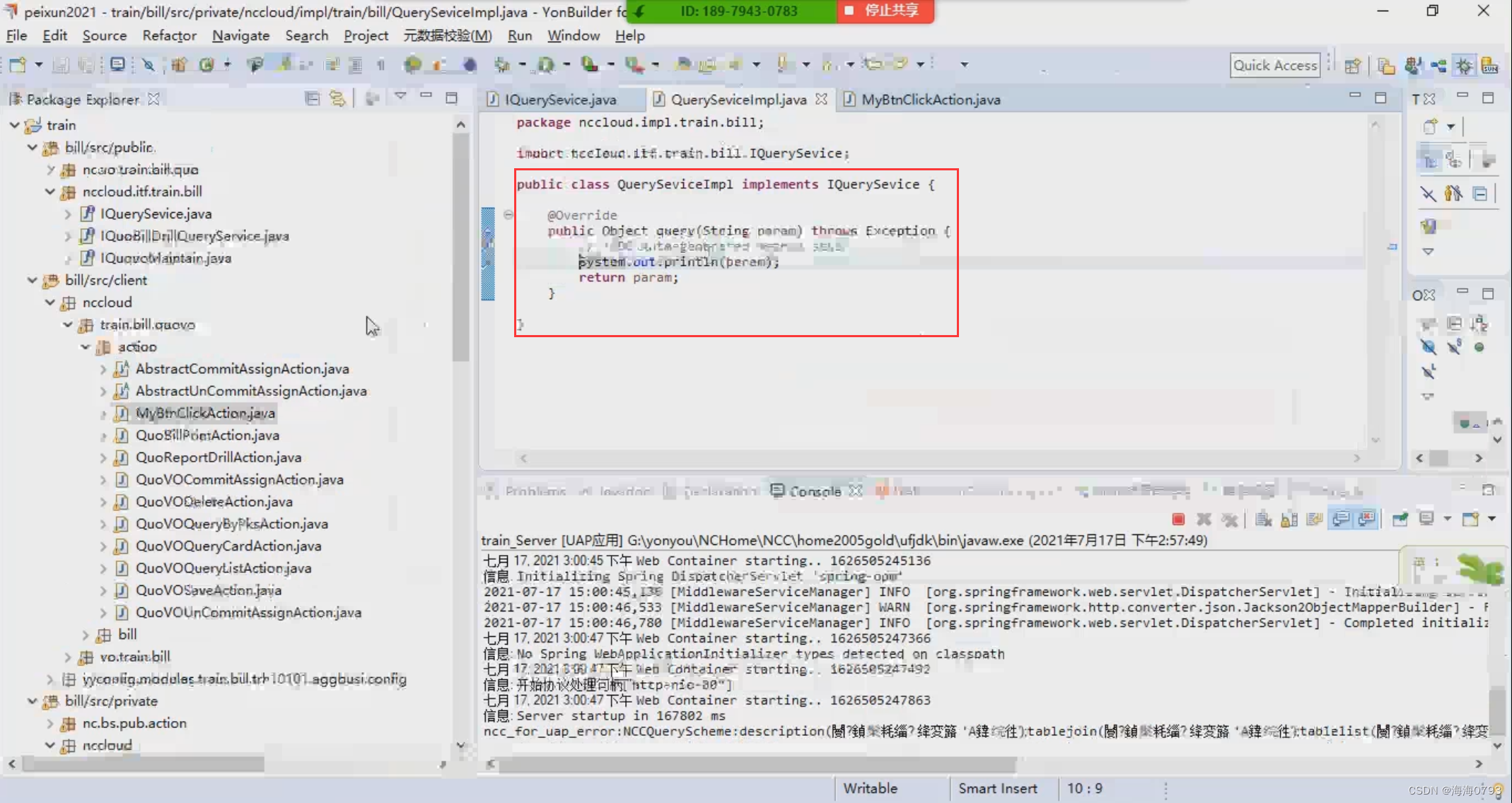Pin the Console view
The width and height of the screenshot is (1512, 803).
[x=1400, y=520]
